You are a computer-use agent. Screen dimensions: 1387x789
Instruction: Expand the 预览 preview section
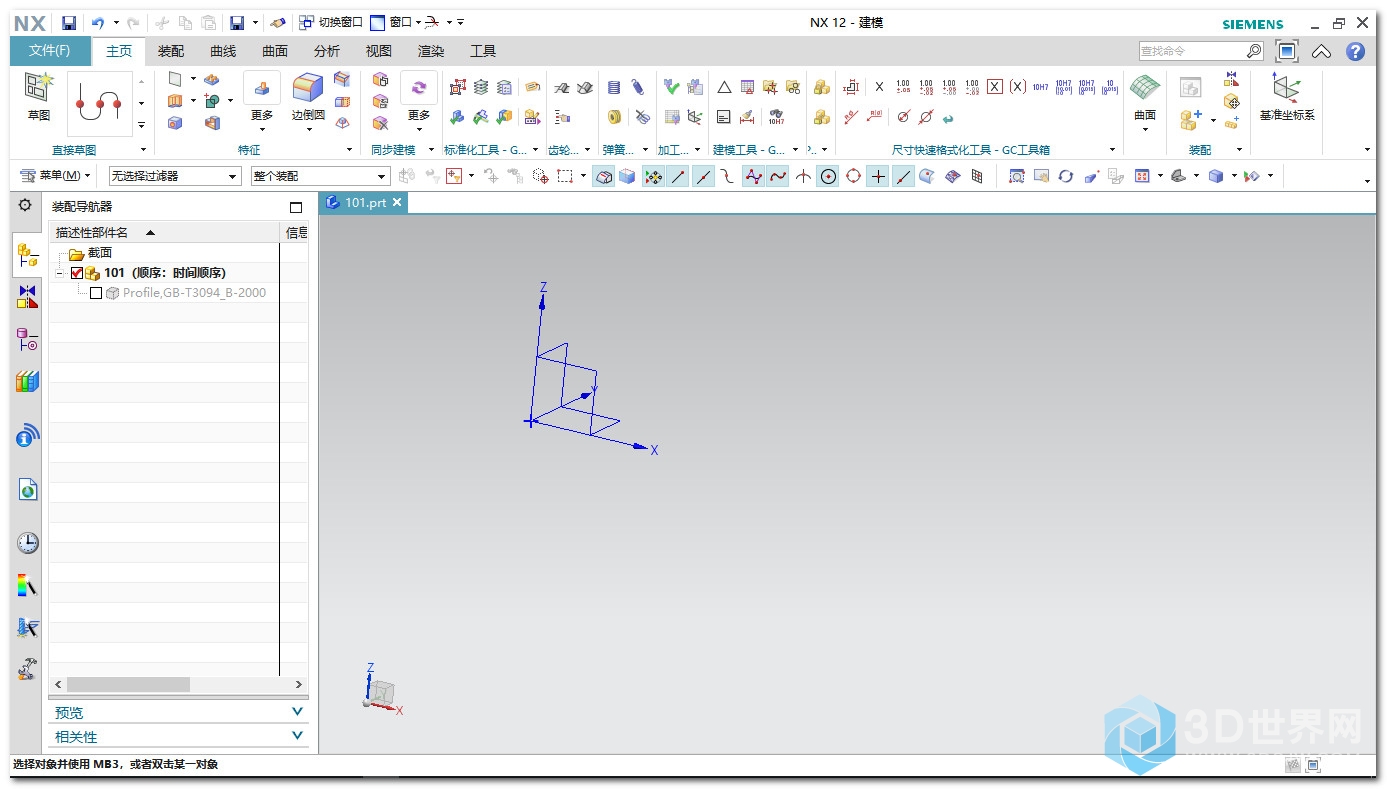click(179, 712)
